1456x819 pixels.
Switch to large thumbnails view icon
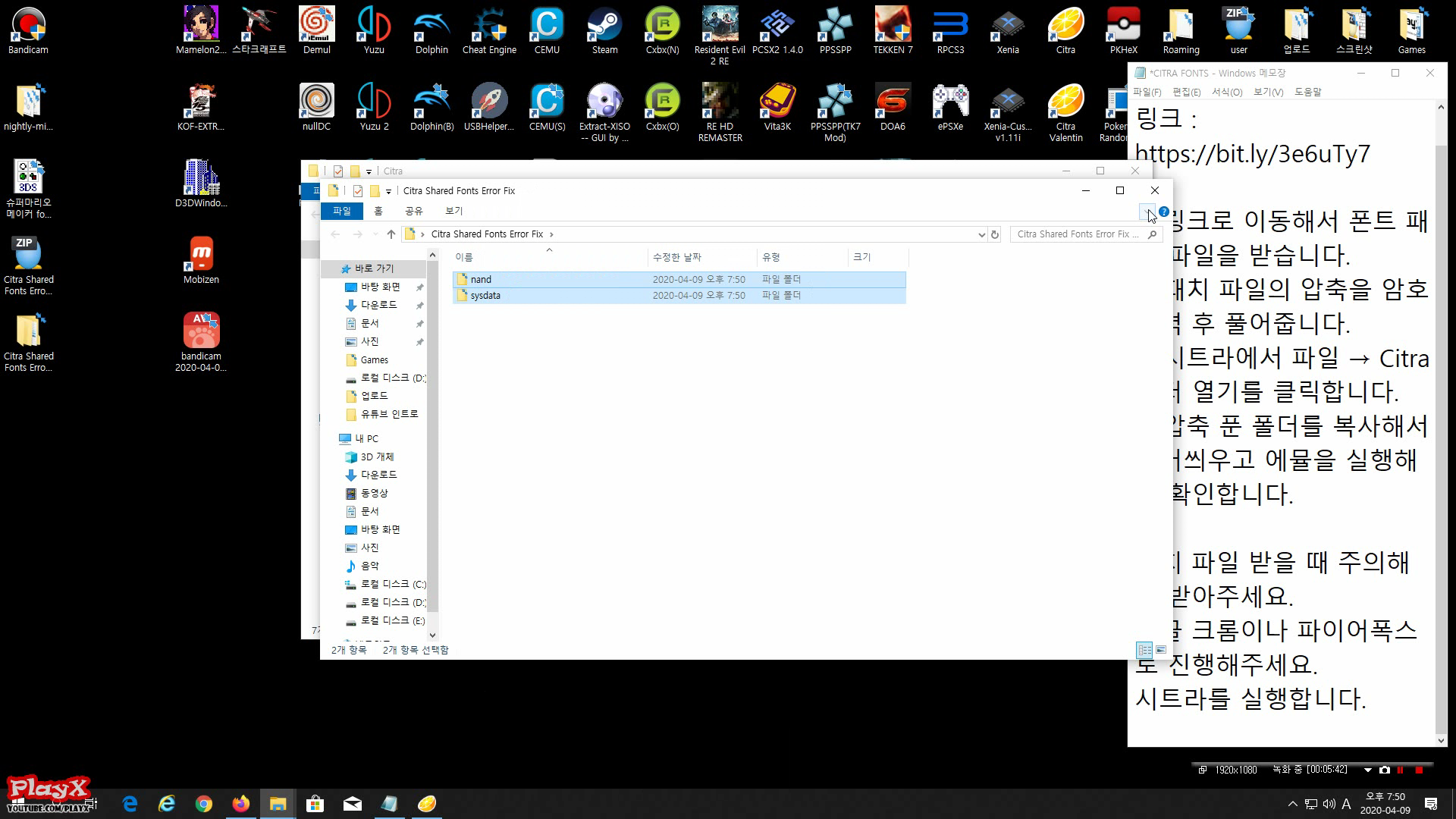pyautogui.click(x=1161, y=650)
